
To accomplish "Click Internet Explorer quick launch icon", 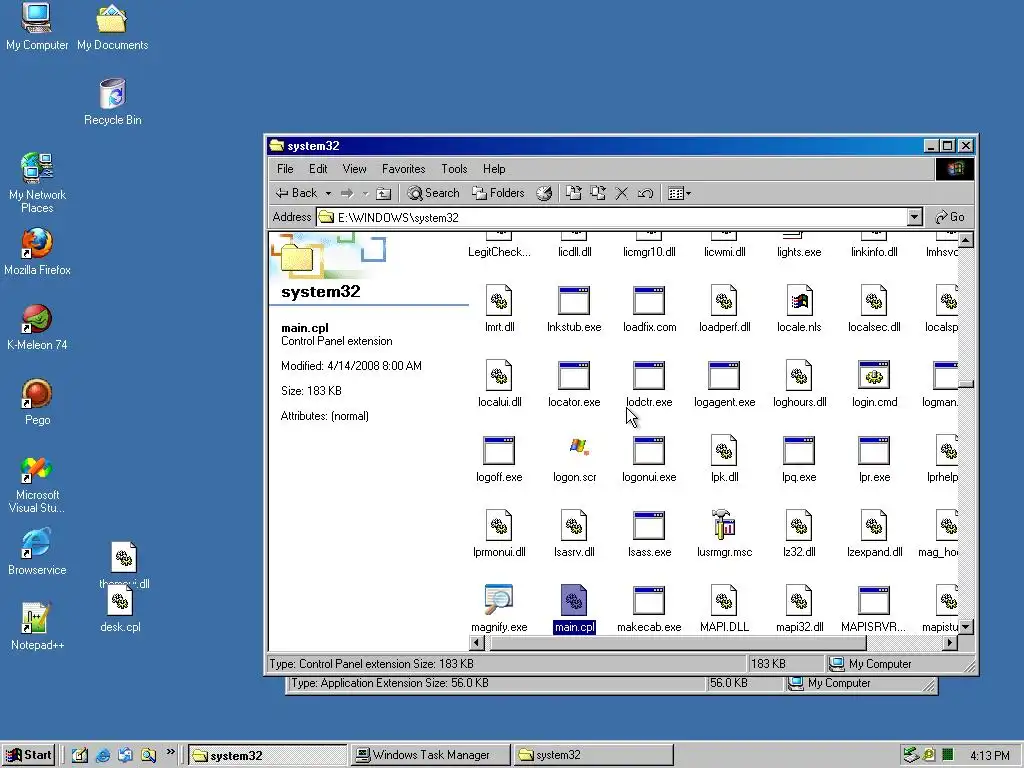I will click(103, 756).
